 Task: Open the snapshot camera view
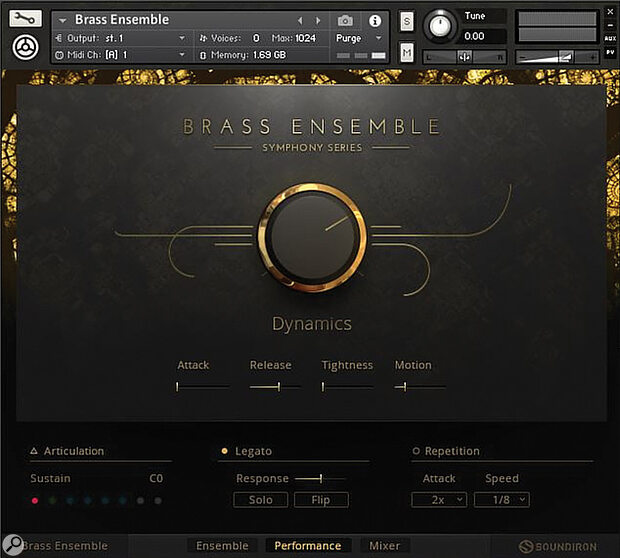345,21
